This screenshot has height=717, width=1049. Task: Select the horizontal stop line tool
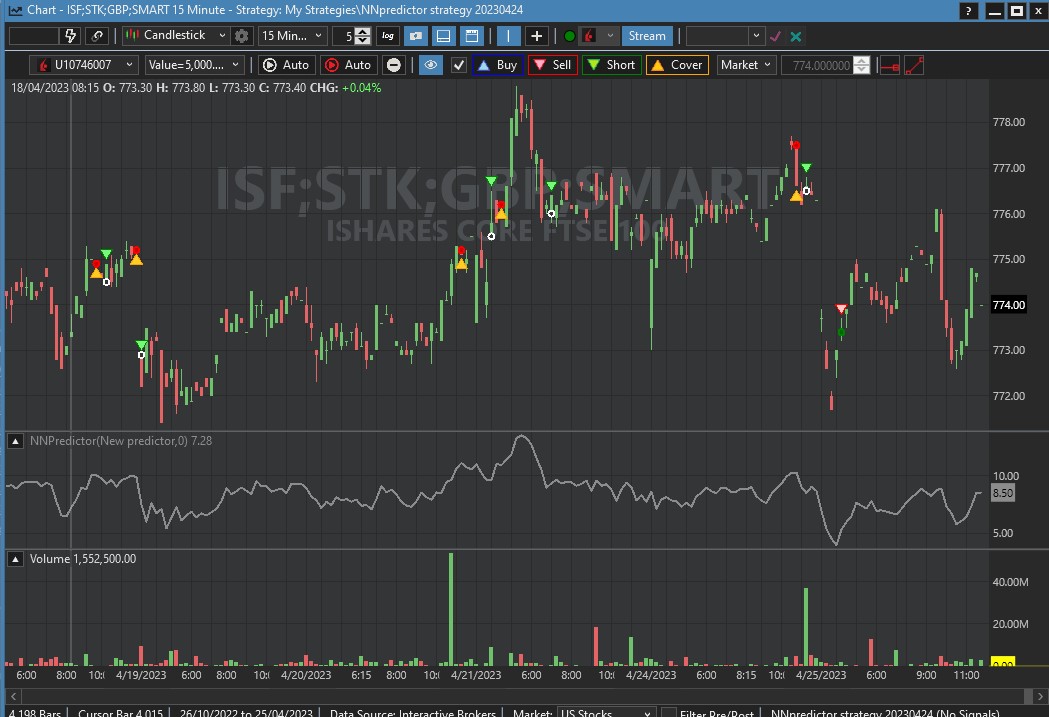(x=888, y=65)
